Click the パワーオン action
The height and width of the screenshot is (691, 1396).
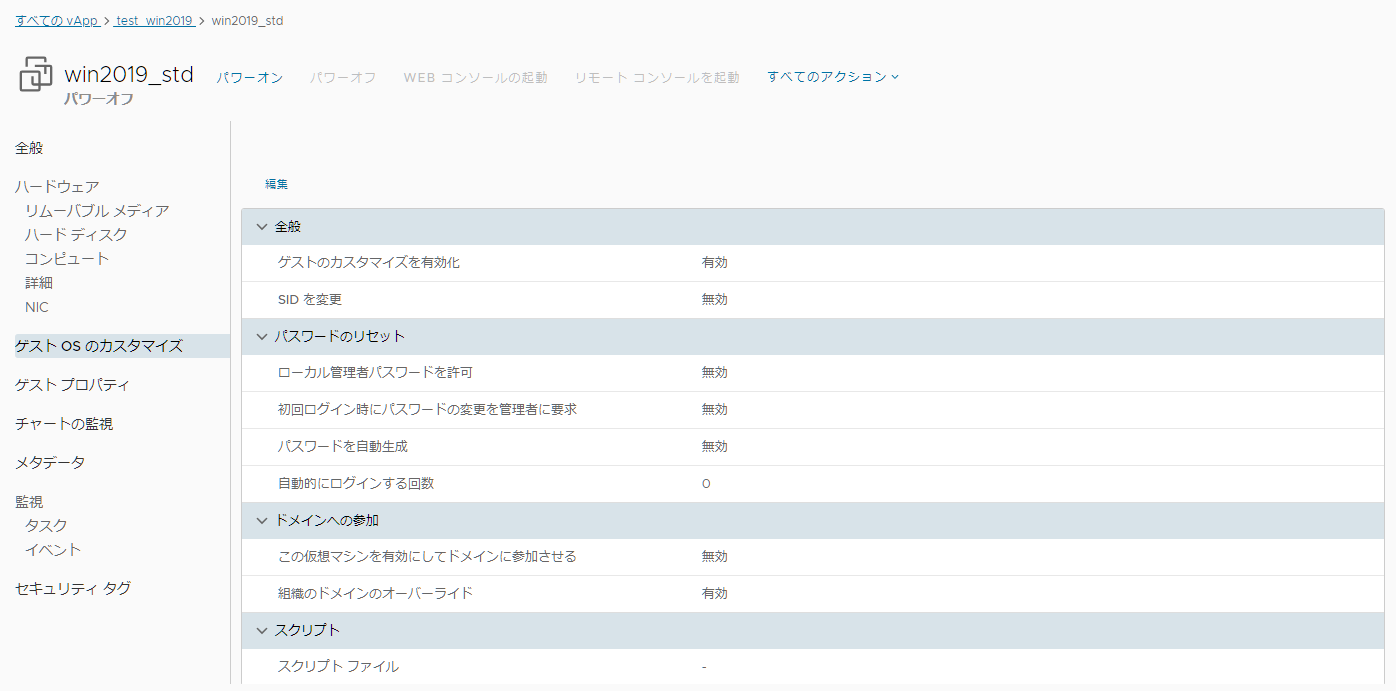pyautogui.click(x=250, y=77)
